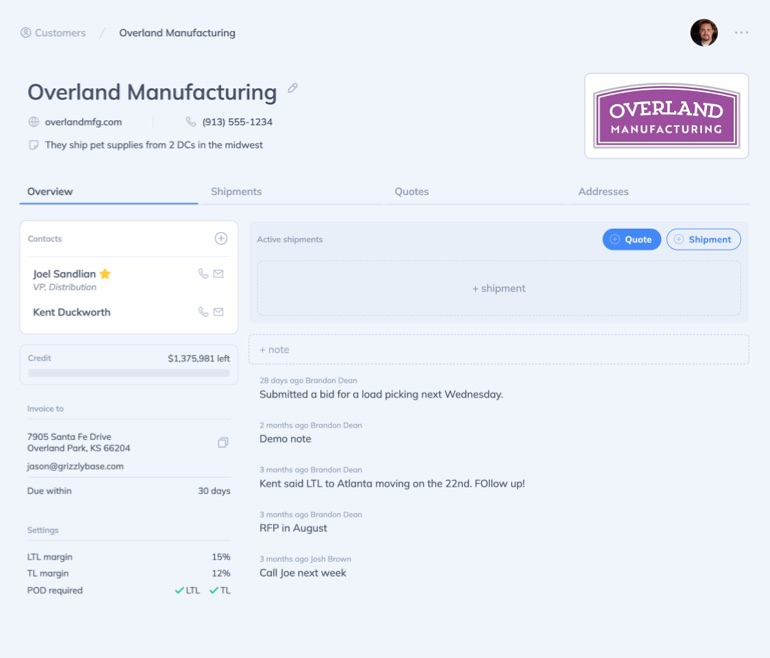Click the $1,375,981 left credit value
Image resolution: width=770 pixels, height=658 pixels.
[199, 358]
